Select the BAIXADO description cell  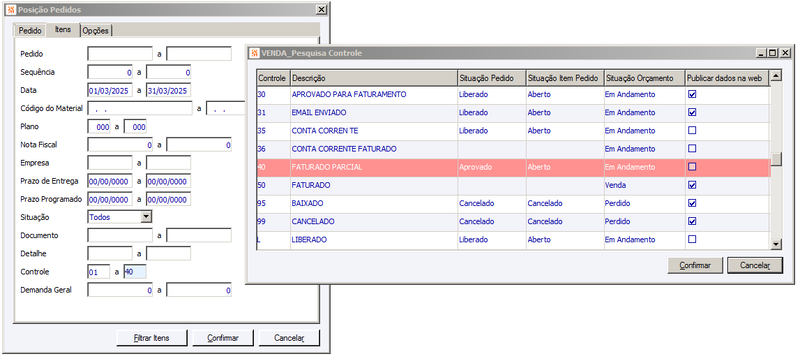click(373, 203)
